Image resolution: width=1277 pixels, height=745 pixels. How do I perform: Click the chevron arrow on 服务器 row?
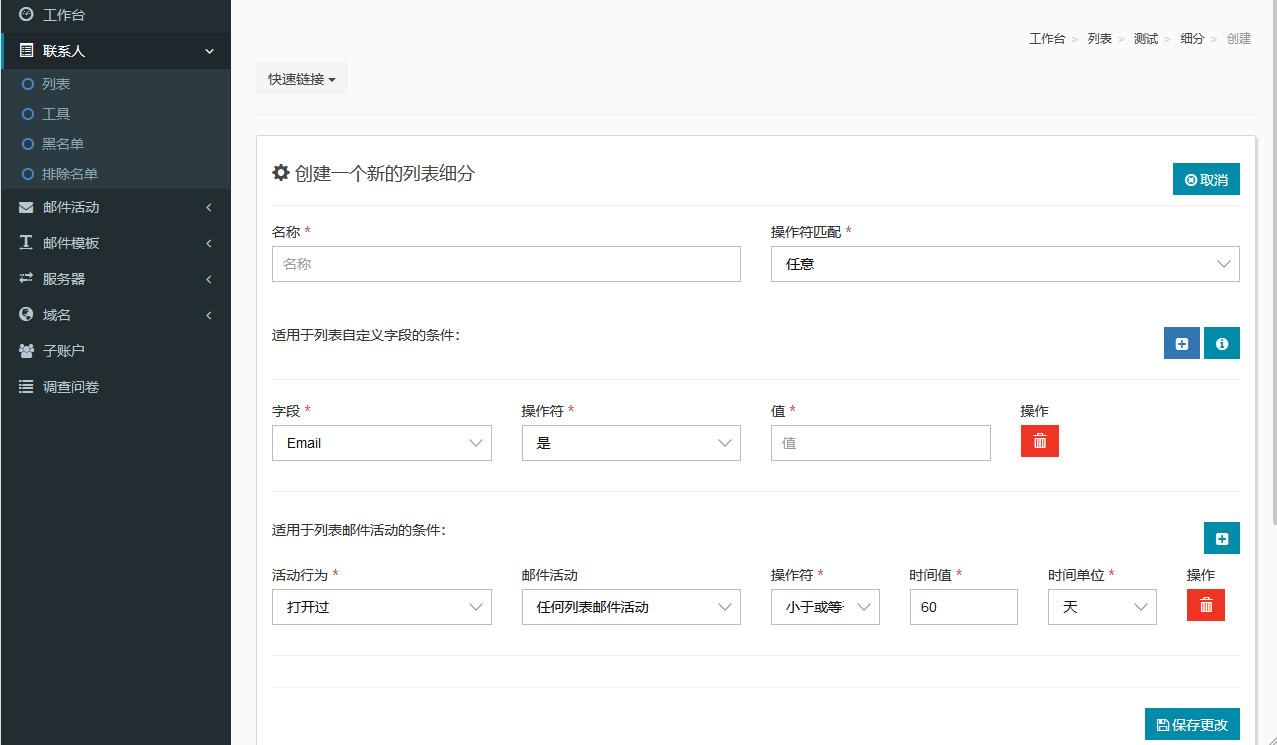tap(209, 279)
